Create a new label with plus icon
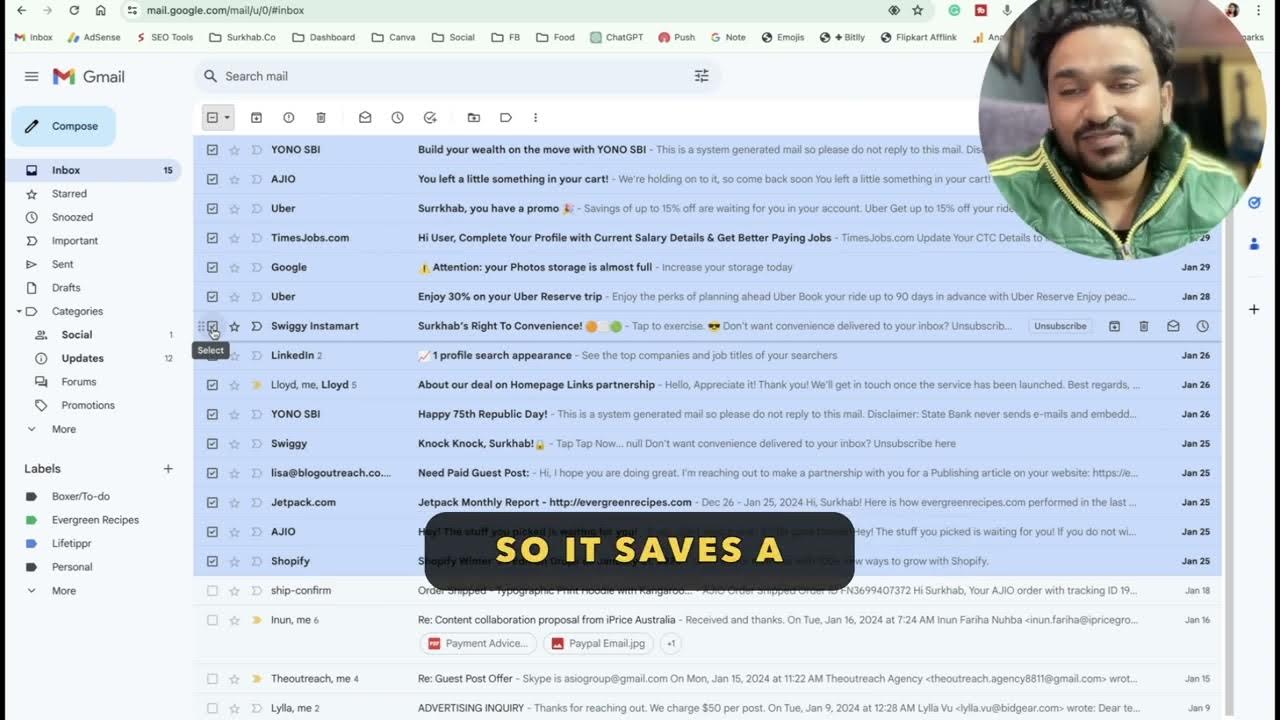 point(168,469)
